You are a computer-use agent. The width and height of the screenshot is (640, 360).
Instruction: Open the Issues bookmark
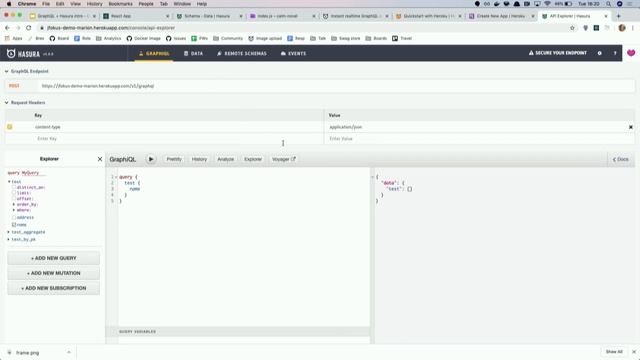(176, 38)
